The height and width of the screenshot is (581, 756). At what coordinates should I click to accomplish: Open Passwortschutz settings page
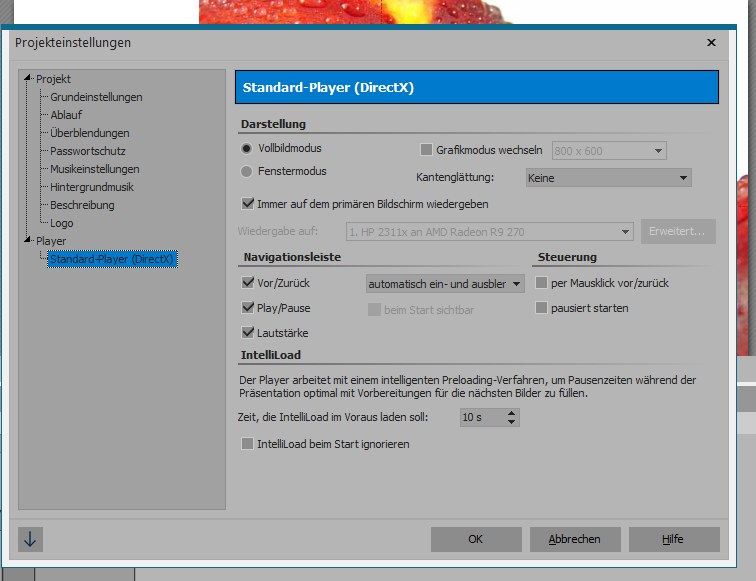pyautogui.click(x=88, y=151)
